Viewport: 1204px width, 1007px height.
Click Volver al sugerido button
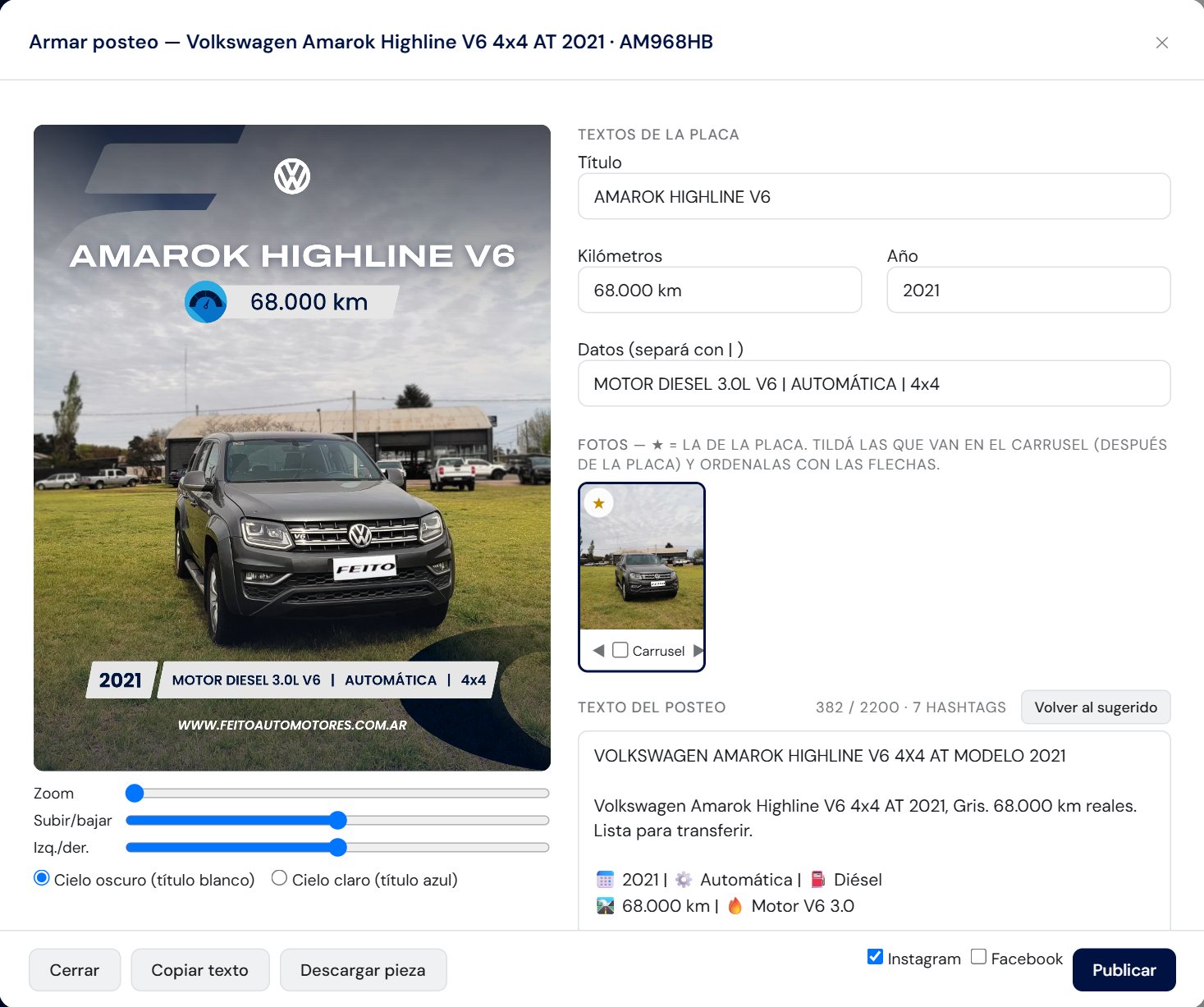coord(1096,707)
